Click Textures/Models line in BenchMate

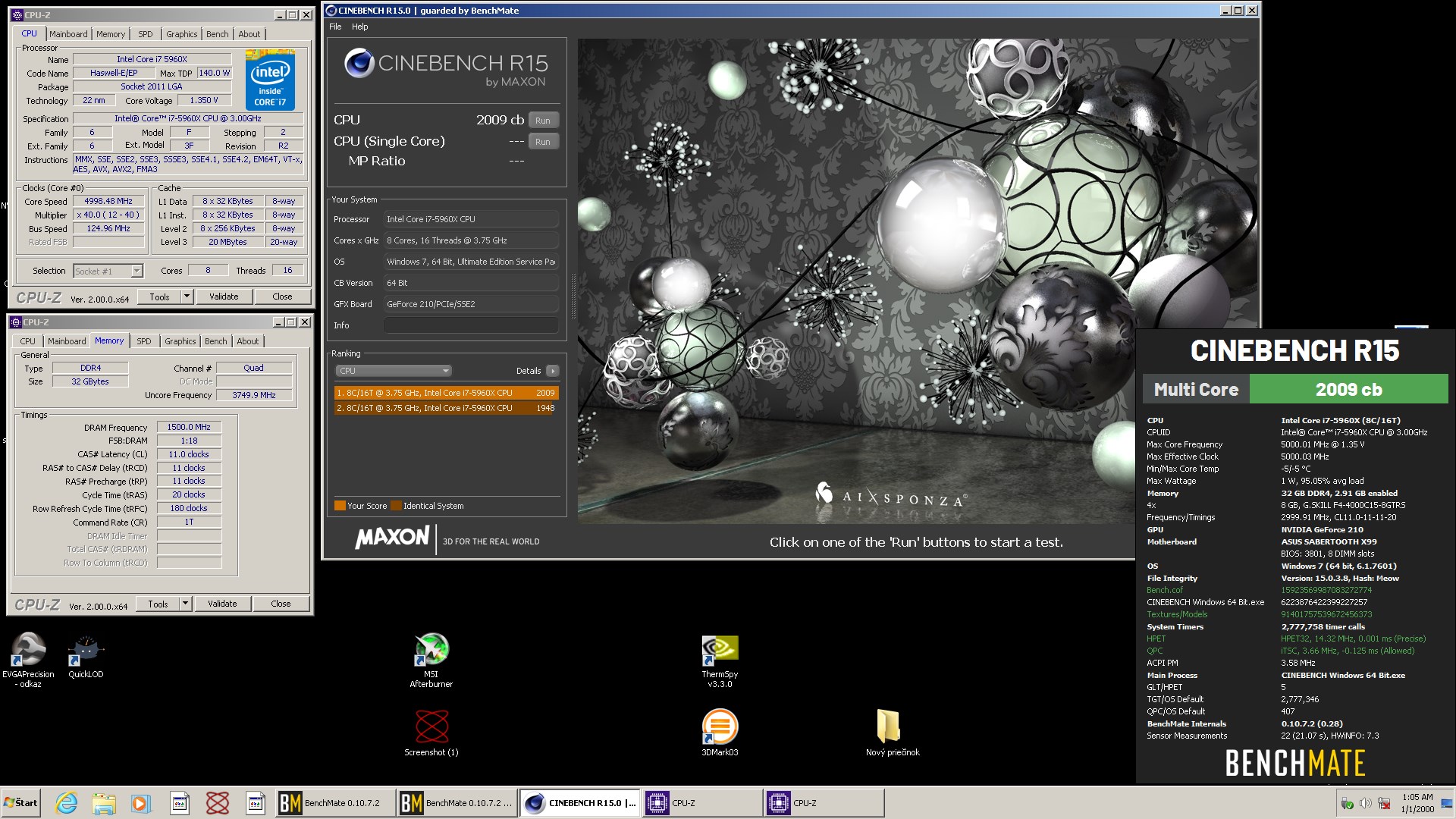point(1259,614)
